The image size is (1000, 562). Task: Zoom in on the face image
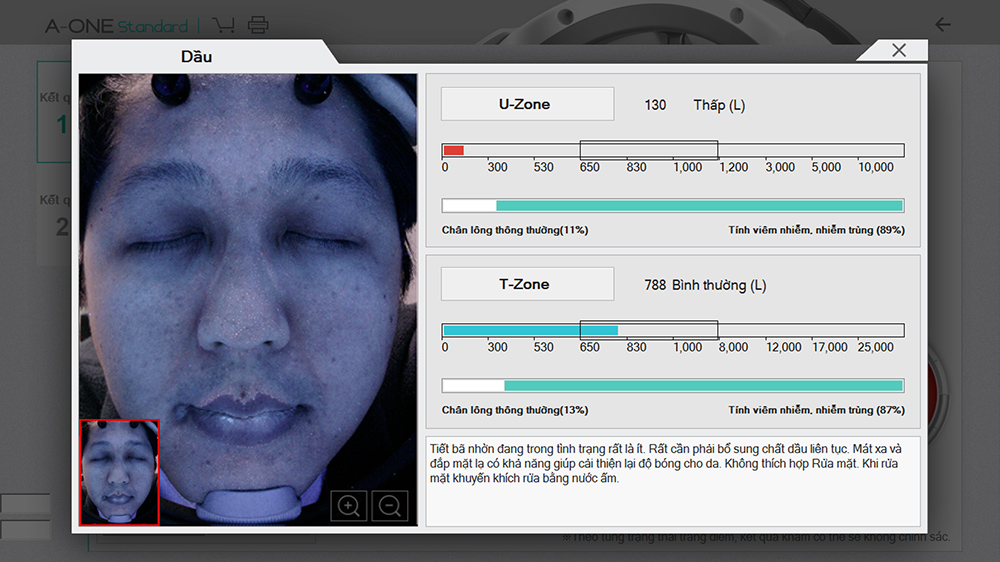tap(349, 506)
